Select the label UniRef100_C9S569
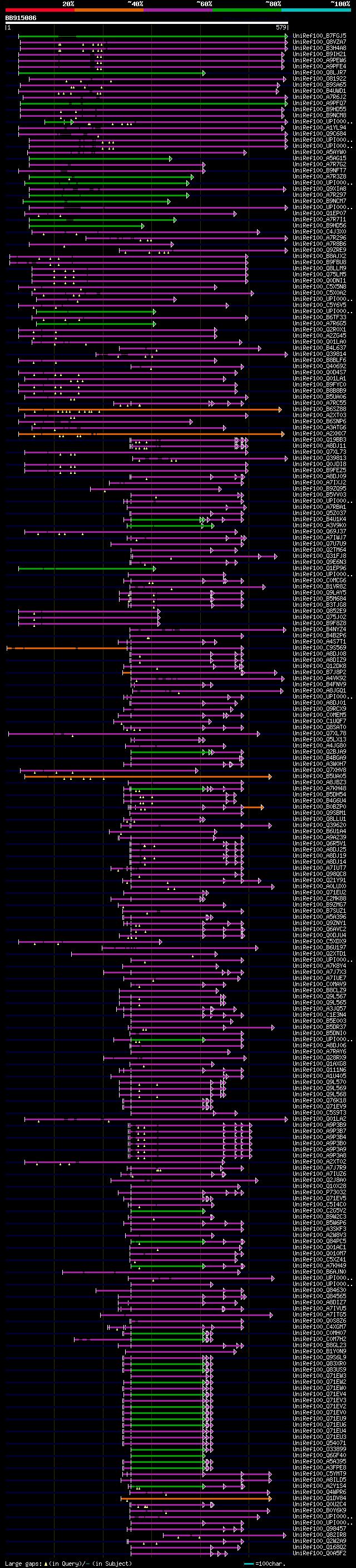This screenshot has height=1568, width=356. coord(319,648)
